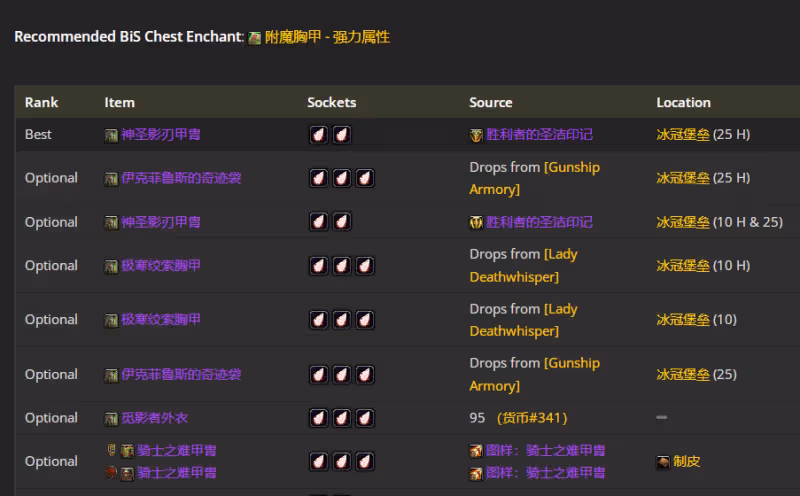Open the upper 图样：骑士之难甲胄 pattern link
800x496 pixels.
[545, 451]
